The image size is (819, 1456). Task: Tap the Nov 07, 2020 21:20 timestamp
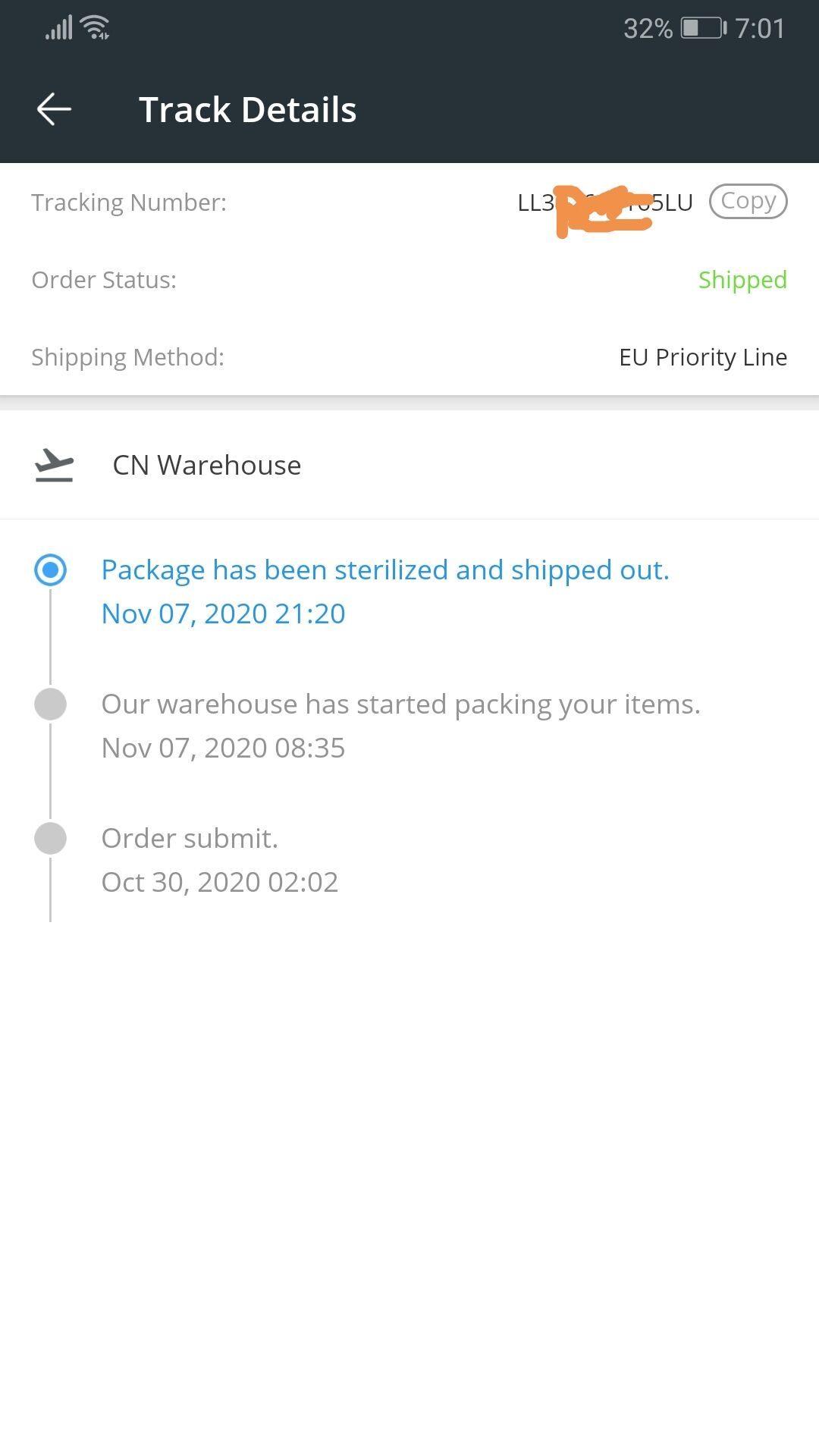pos(223,613)
